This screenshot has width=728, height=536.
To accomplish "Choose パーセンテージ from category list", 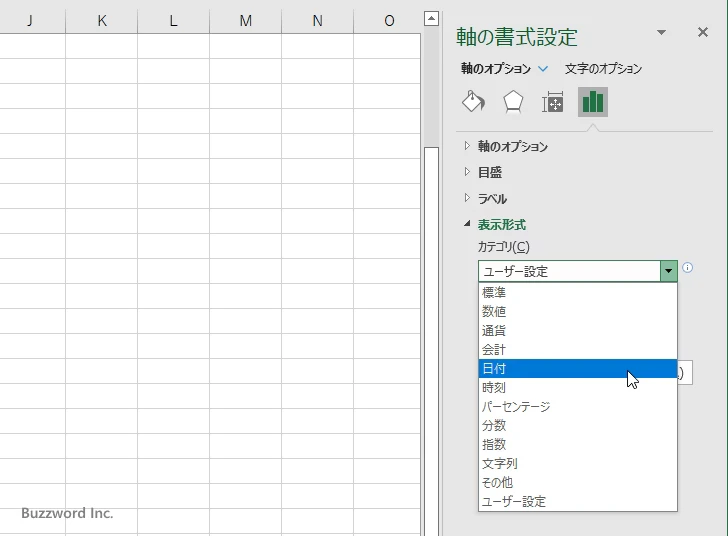I will point(578,407).
